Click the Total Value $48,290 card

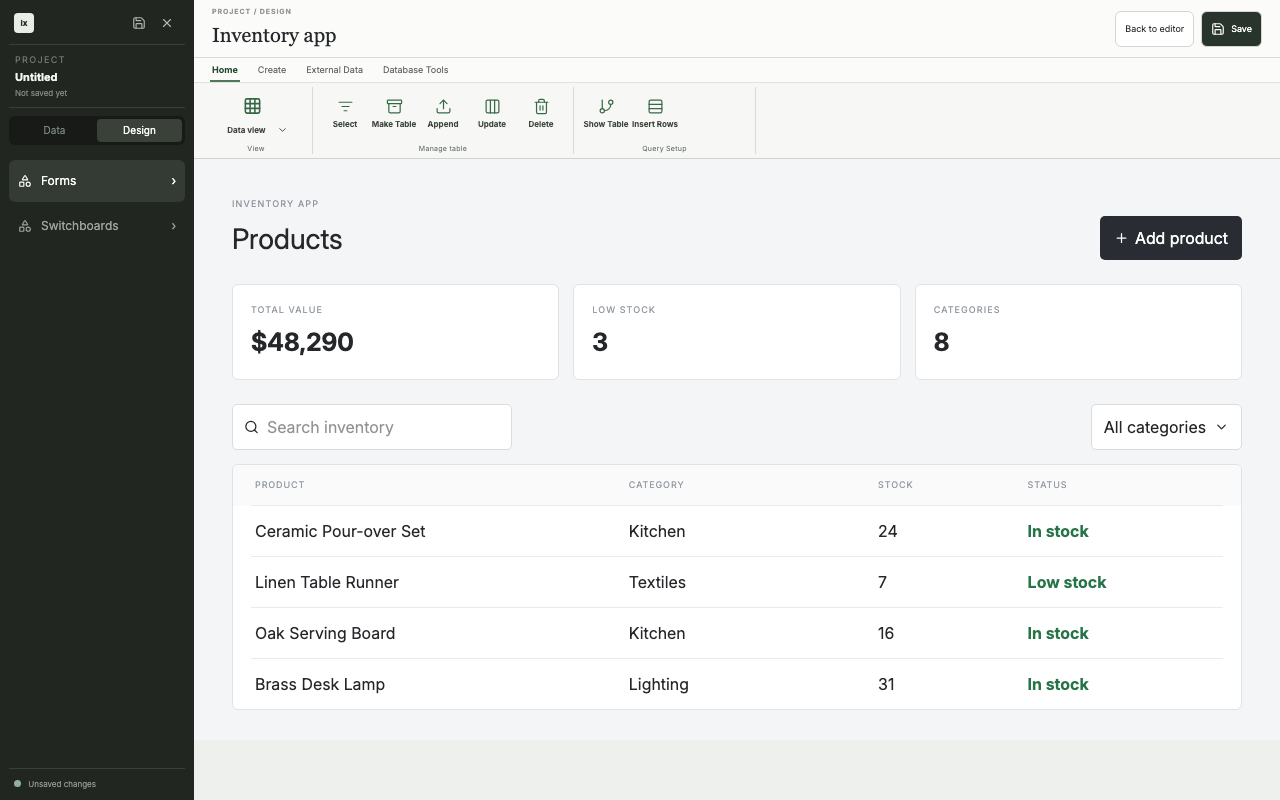pyautogui.click(x=395, y=332)
